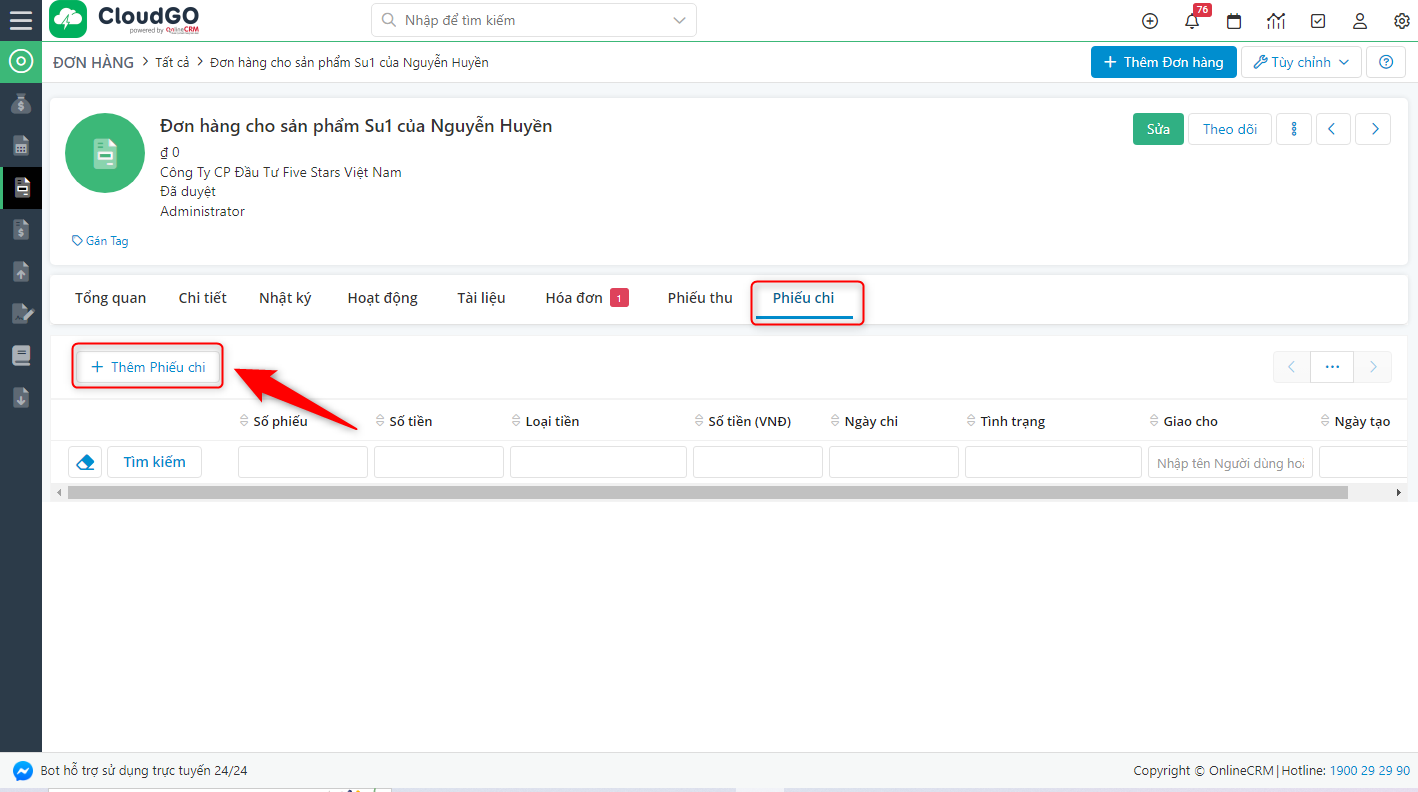Open the notifications bell with 76 alerts

click(1191, 20)
